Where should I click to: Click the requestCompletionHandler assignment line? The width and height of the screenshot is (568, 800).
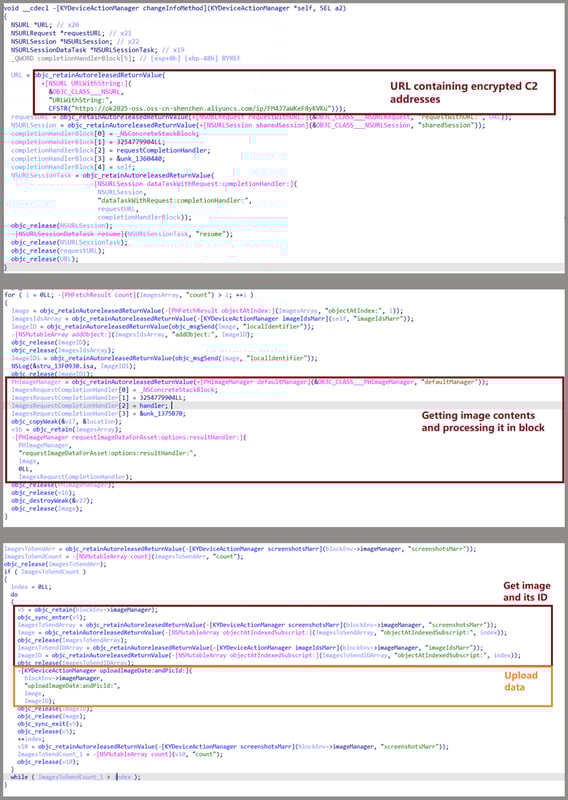pyautogui.click(x=110, y=151)
